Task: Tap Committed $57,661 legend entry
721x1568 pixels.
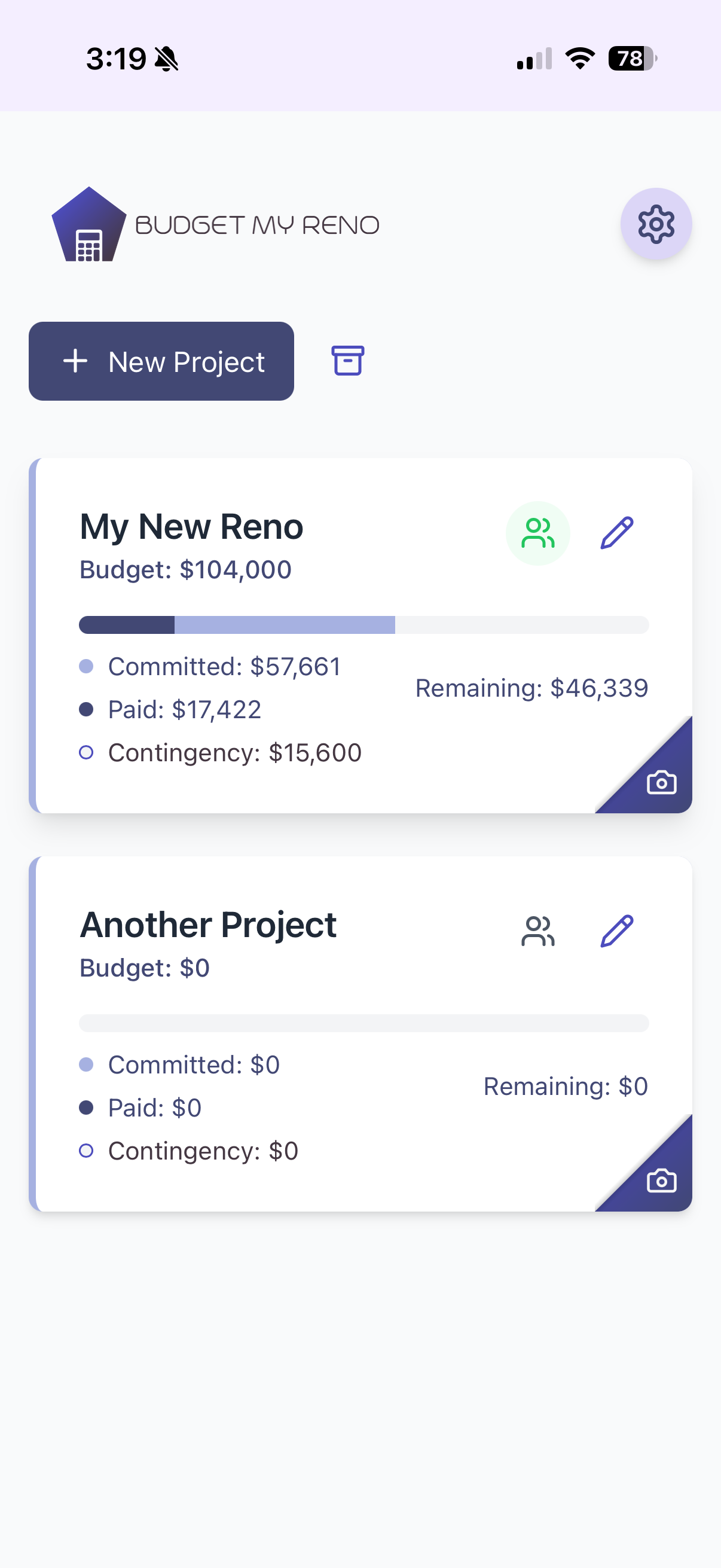Action: click(224, 667)
